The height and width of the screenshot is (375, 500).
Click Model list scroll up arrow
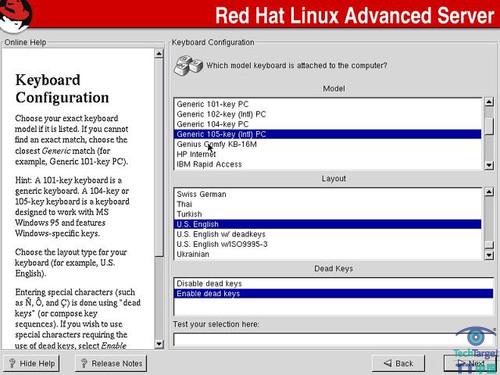[x=489, y=102]
